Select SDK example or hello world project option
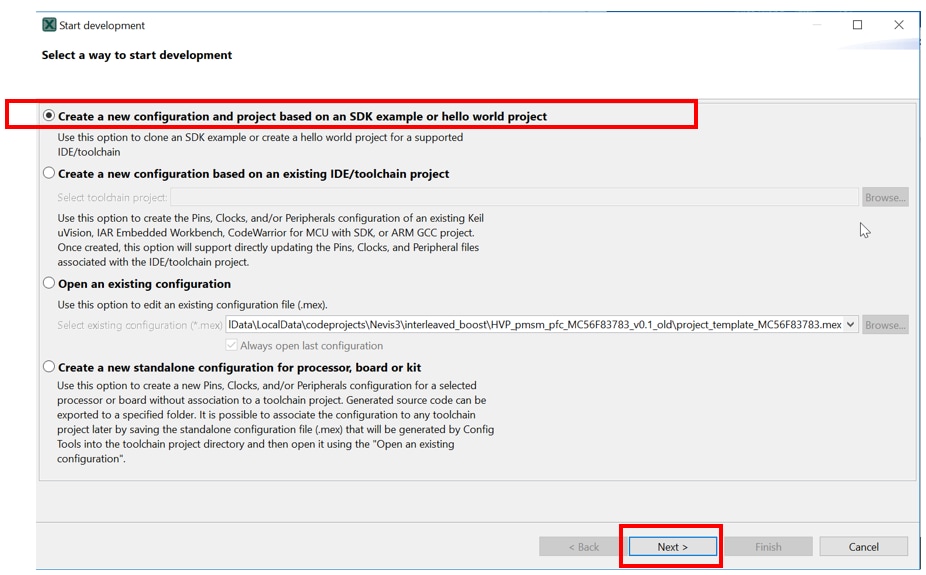 click(x=49, y=116)
